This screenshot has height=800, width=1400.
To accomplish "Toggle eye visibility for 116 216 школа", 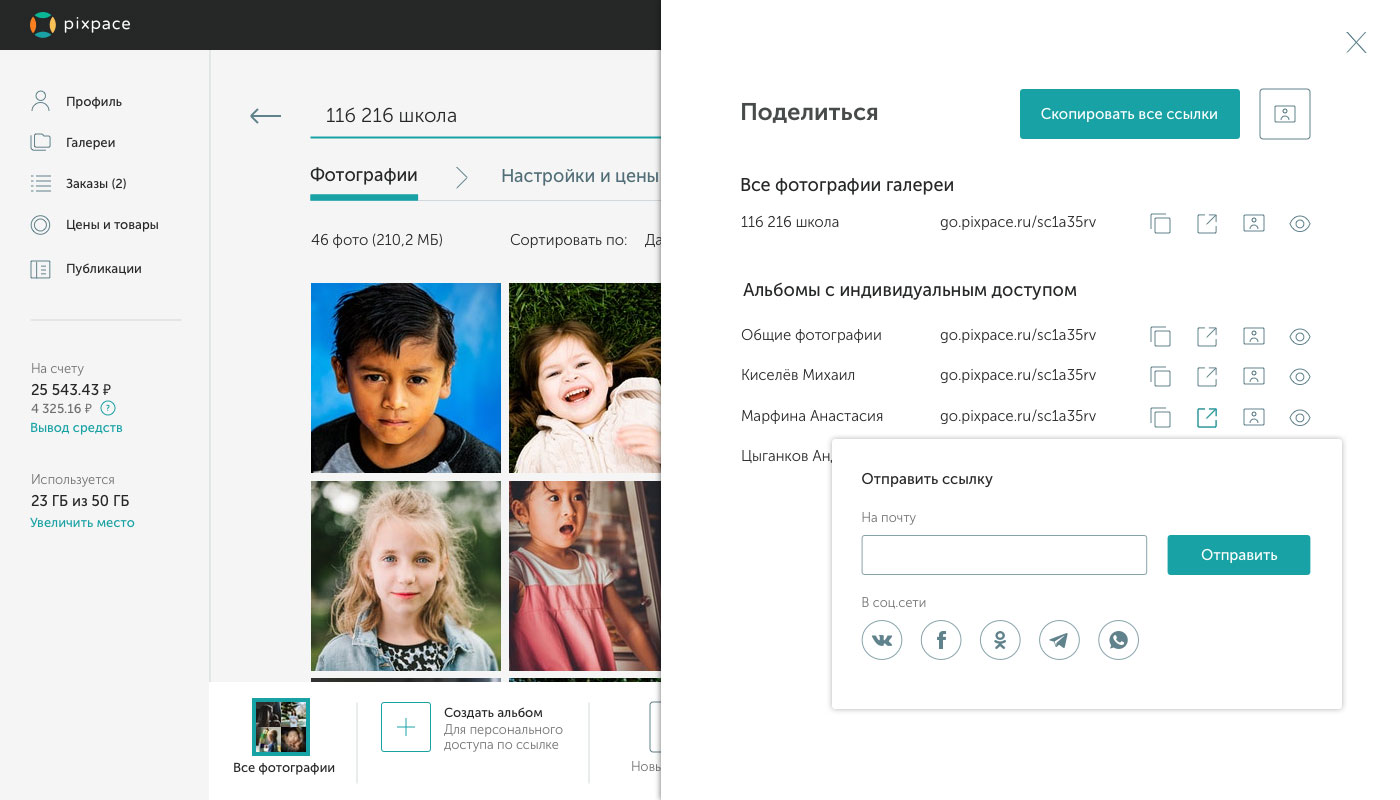I will coord(1299,224).
